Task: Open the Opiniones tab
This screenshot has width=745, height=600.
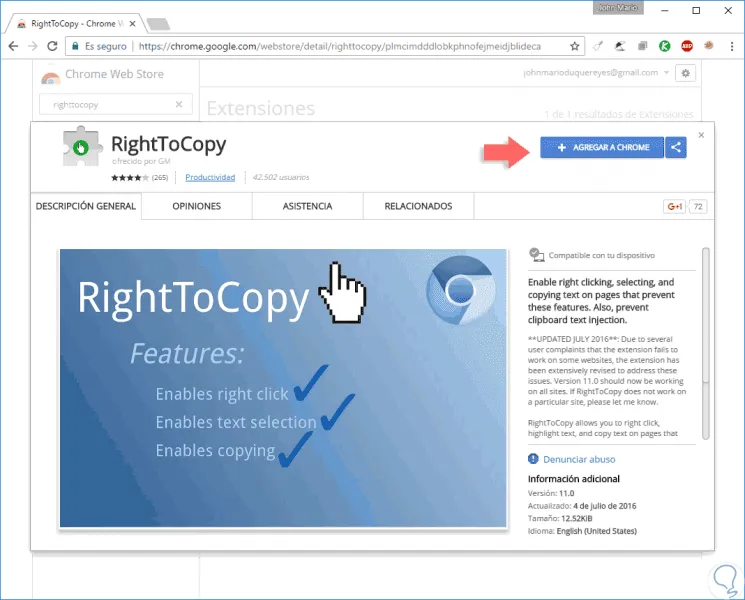Action: [197, 206]
